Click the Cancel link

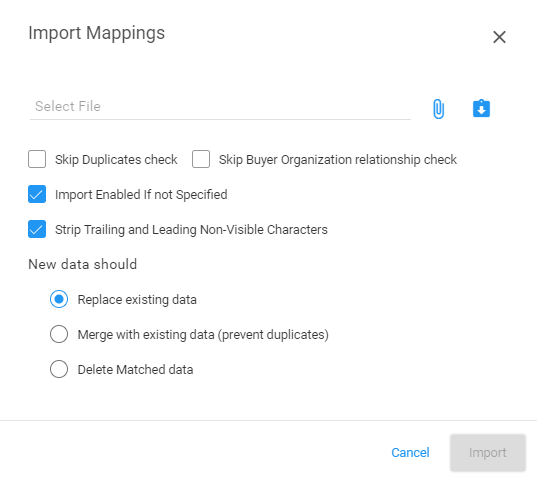[410, 453]
